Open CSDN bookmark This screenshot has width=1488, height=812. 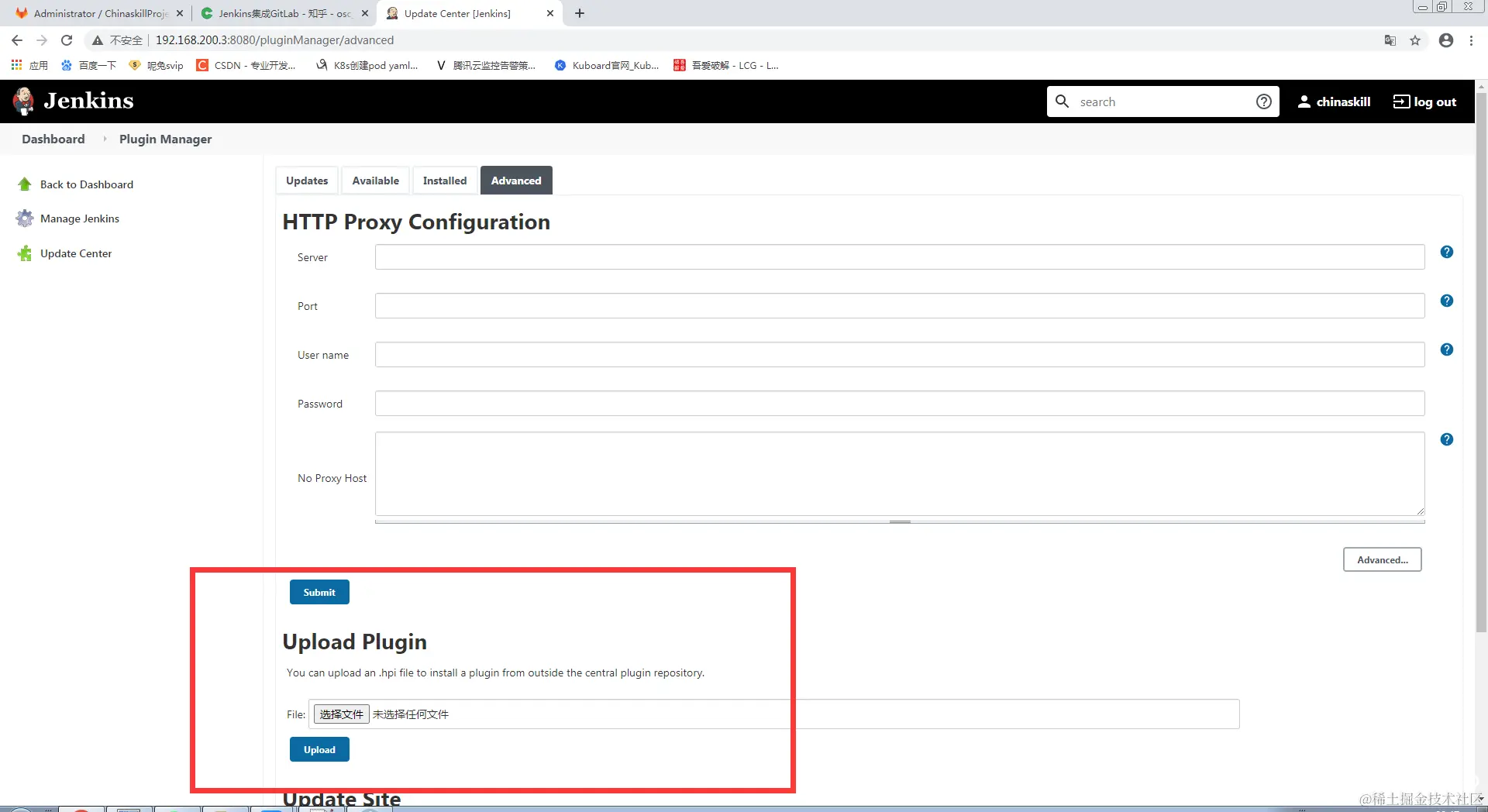[x=246, y=65]
